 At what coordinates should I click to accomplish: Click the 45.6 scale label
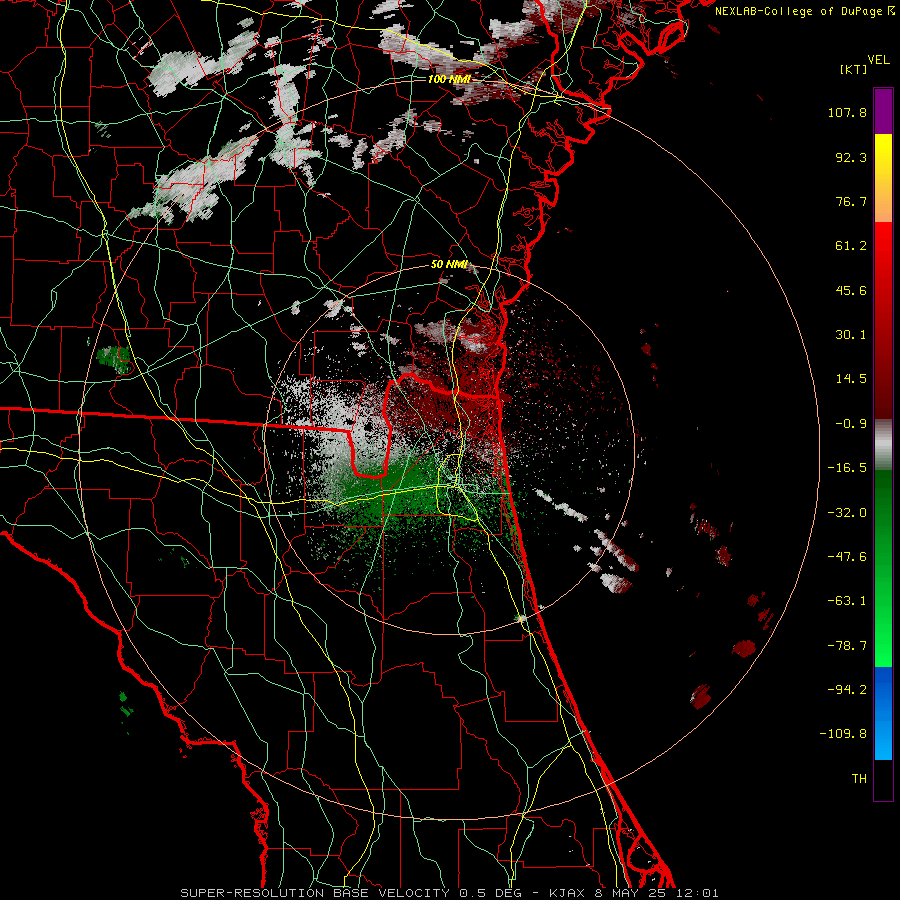click(851, 290)
